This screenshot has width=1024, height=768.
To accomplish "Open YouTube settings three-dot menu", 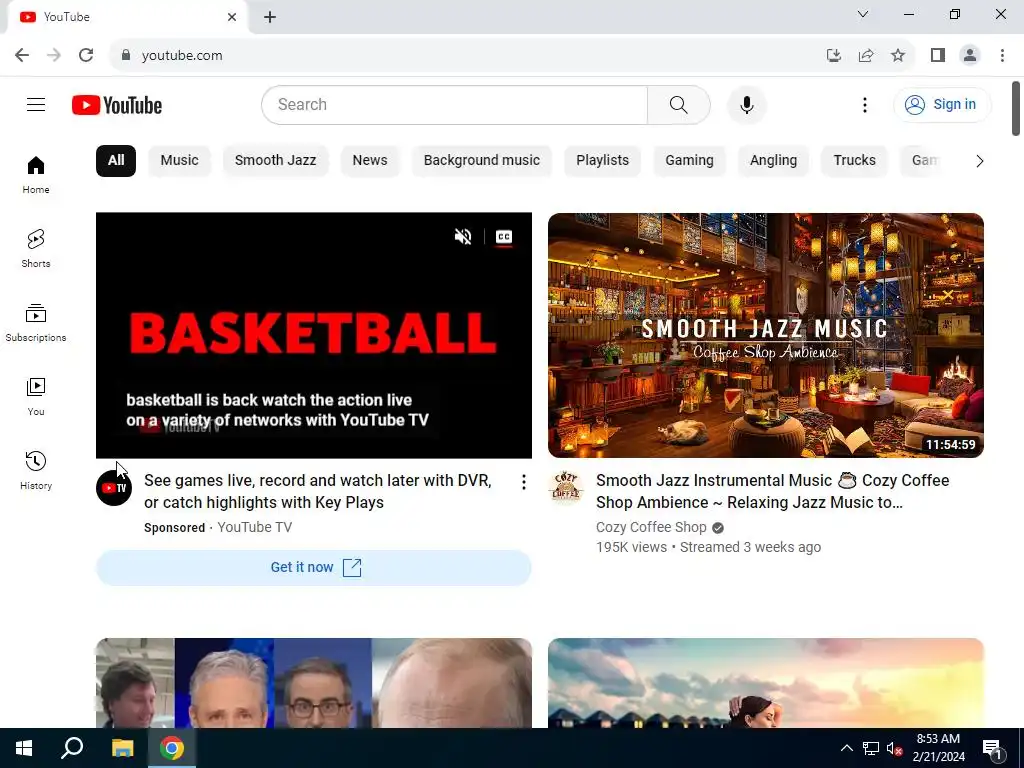I will pos(865,104).
